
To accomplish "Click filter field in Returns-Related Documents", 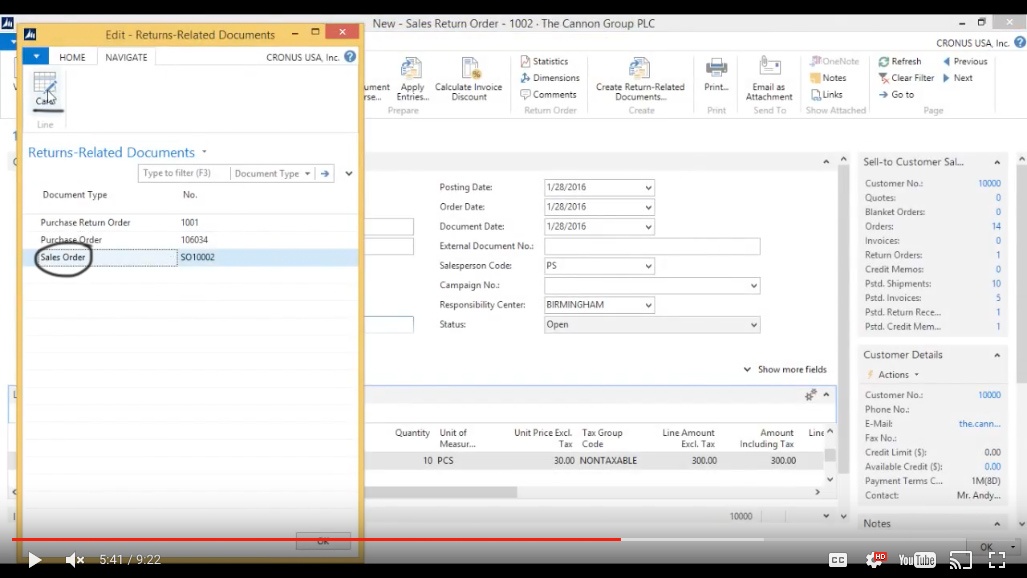I will click(x=184, y=173).
